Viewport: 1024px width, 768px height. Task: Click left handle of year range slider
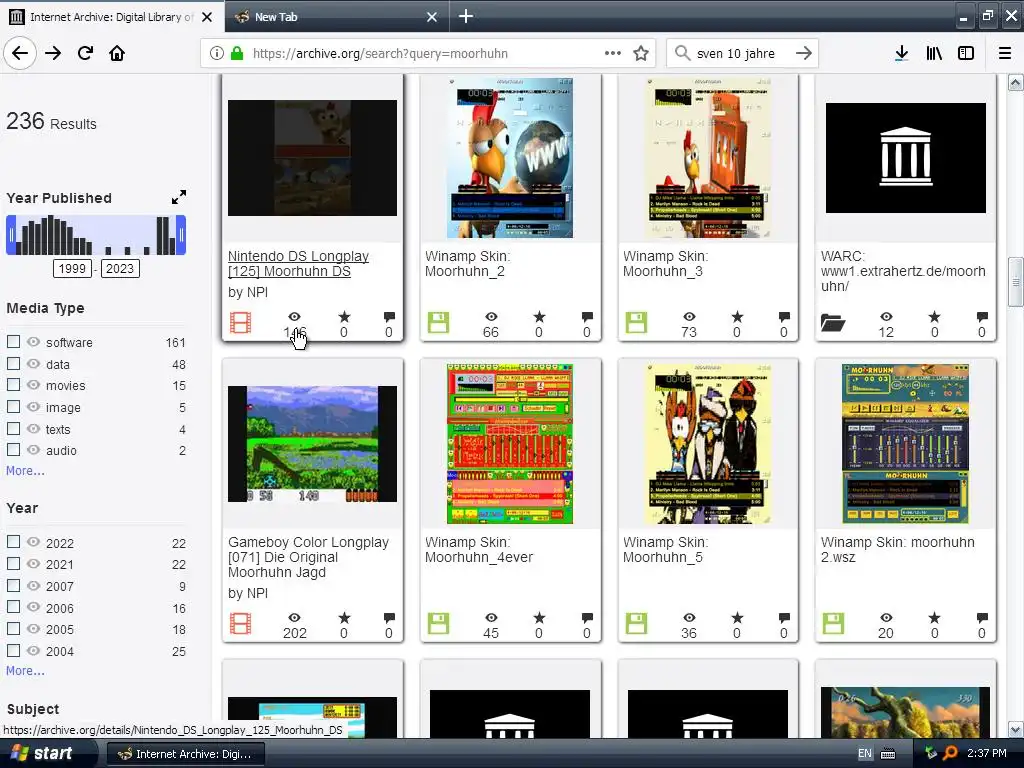[x=11, y=235]
